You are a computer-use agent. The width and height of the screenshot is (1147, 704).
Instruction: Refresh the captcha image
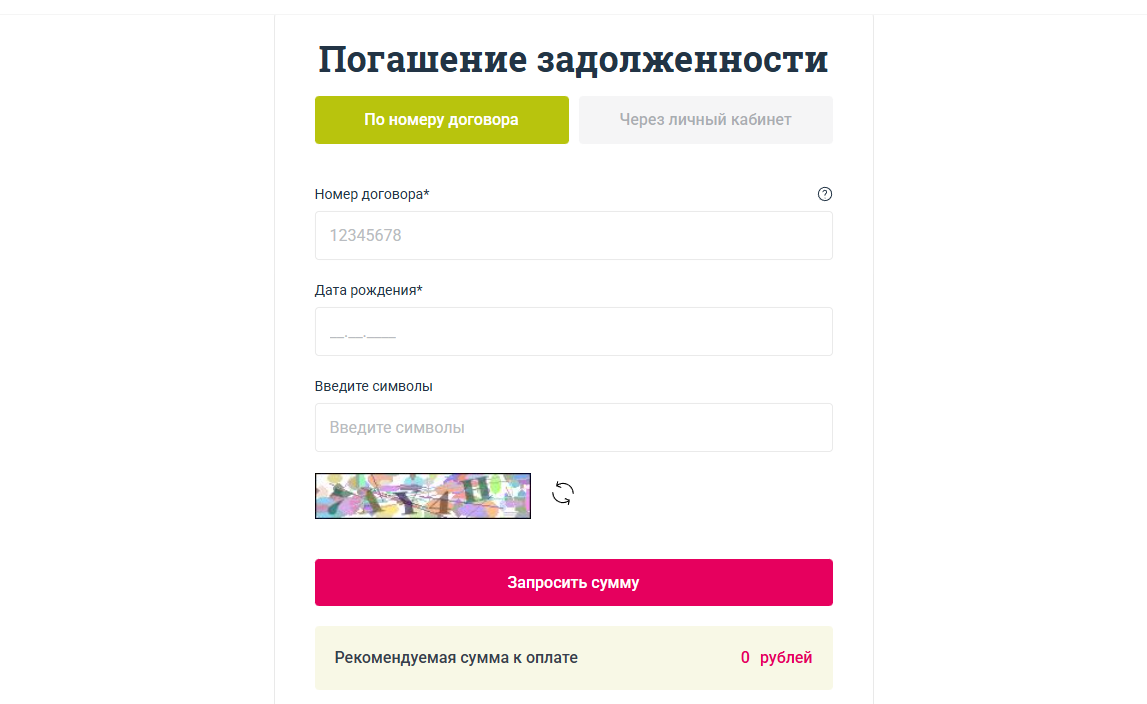click(563, 493)
